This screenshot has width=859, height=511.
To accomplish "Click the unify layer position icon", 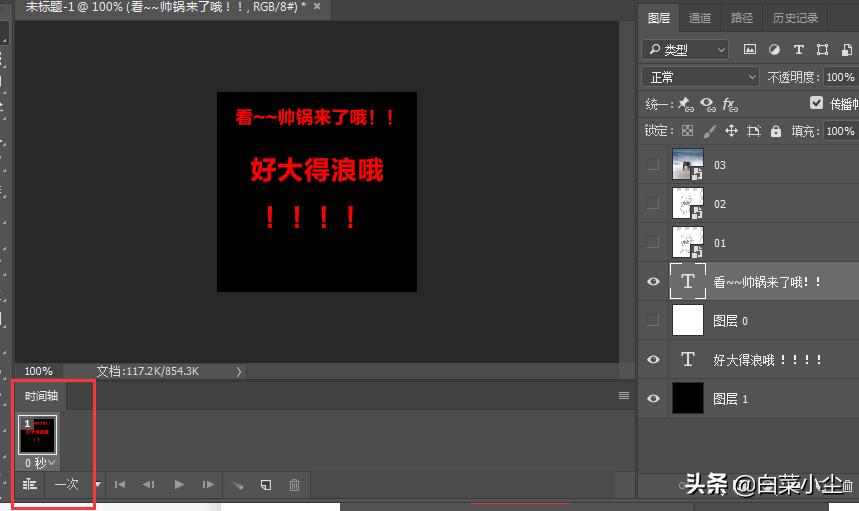I will click(x=685, y=104).
